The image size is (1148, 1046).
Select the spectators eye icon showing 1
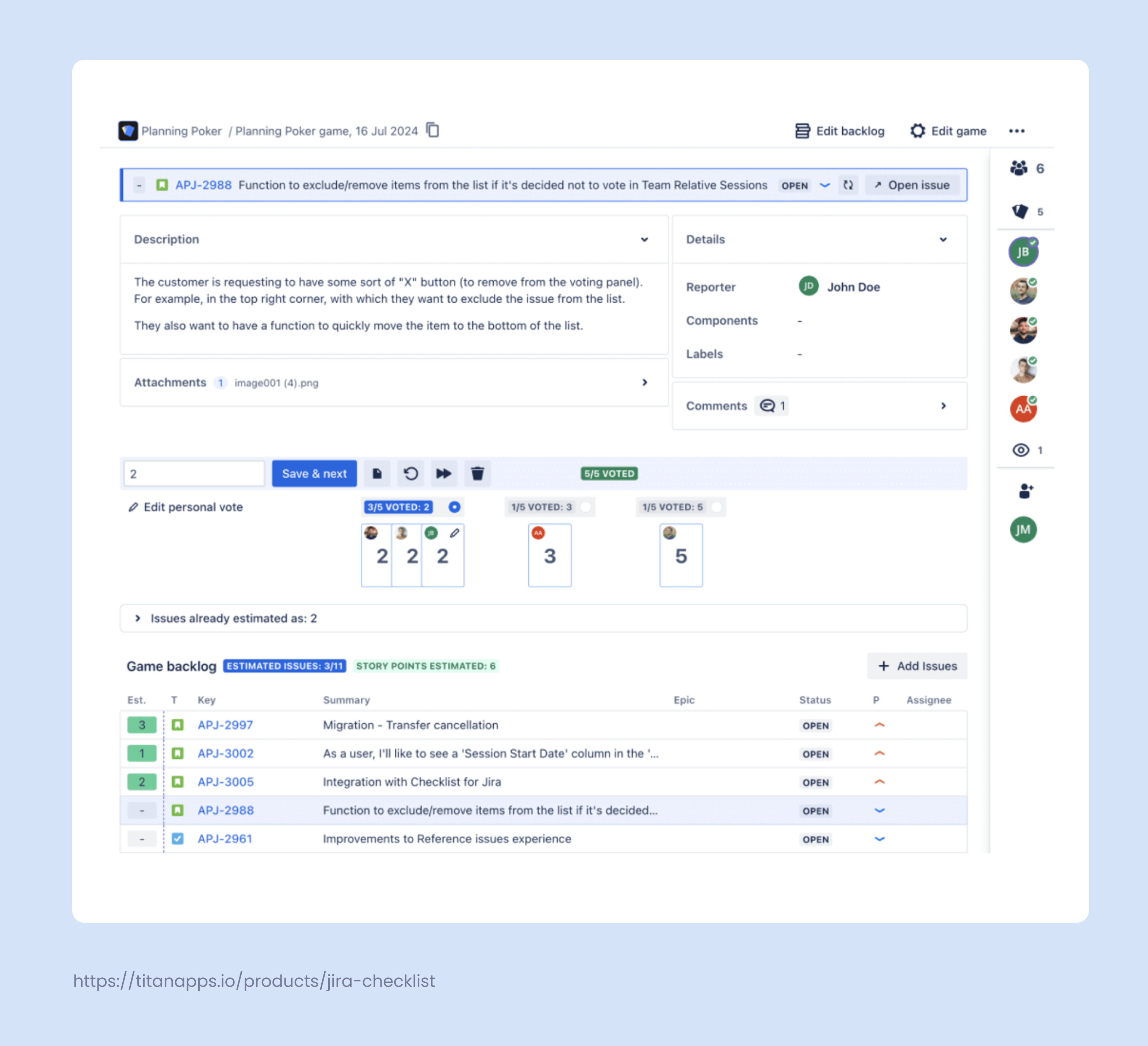pos(1021,450)
